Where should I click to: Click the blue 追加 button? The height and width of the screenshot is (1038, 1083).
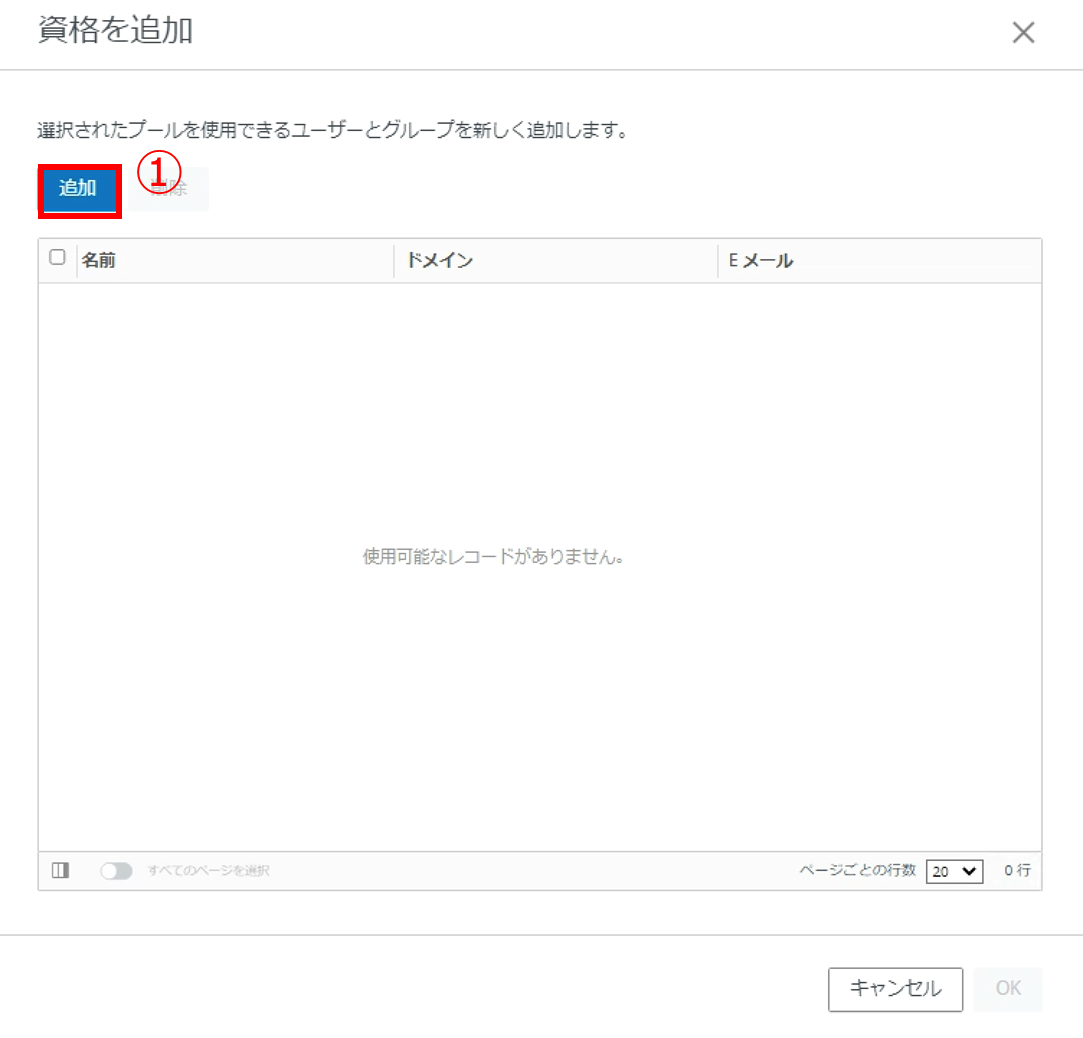(x=79, y=189)
